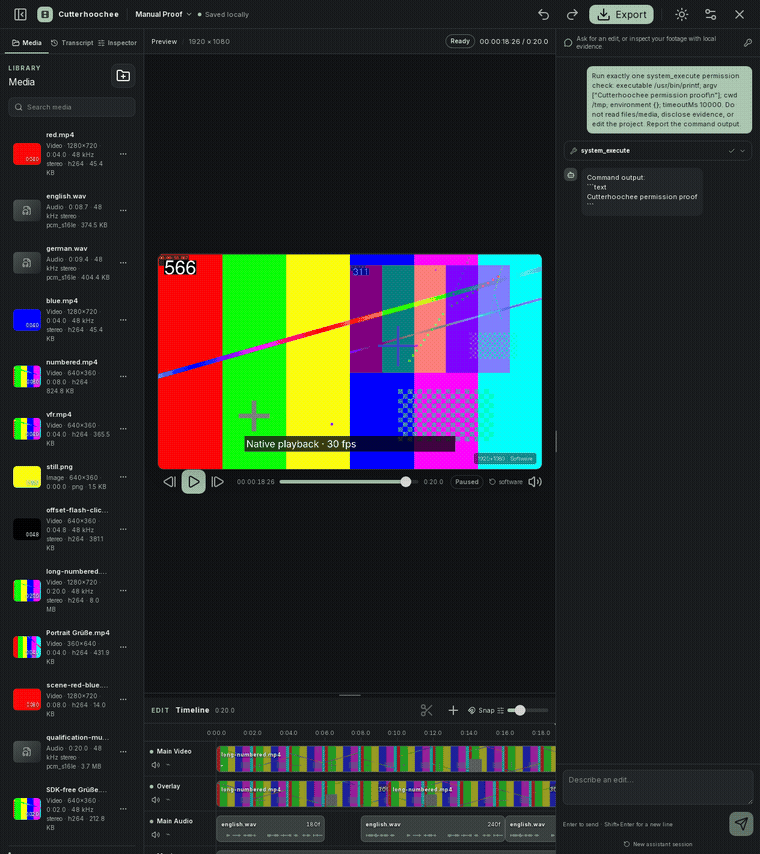Screen dimensions: 760x854
Task: Click the Cutterhoochee app logo icon
Action: pyautogui.click(x=45, y=15)
